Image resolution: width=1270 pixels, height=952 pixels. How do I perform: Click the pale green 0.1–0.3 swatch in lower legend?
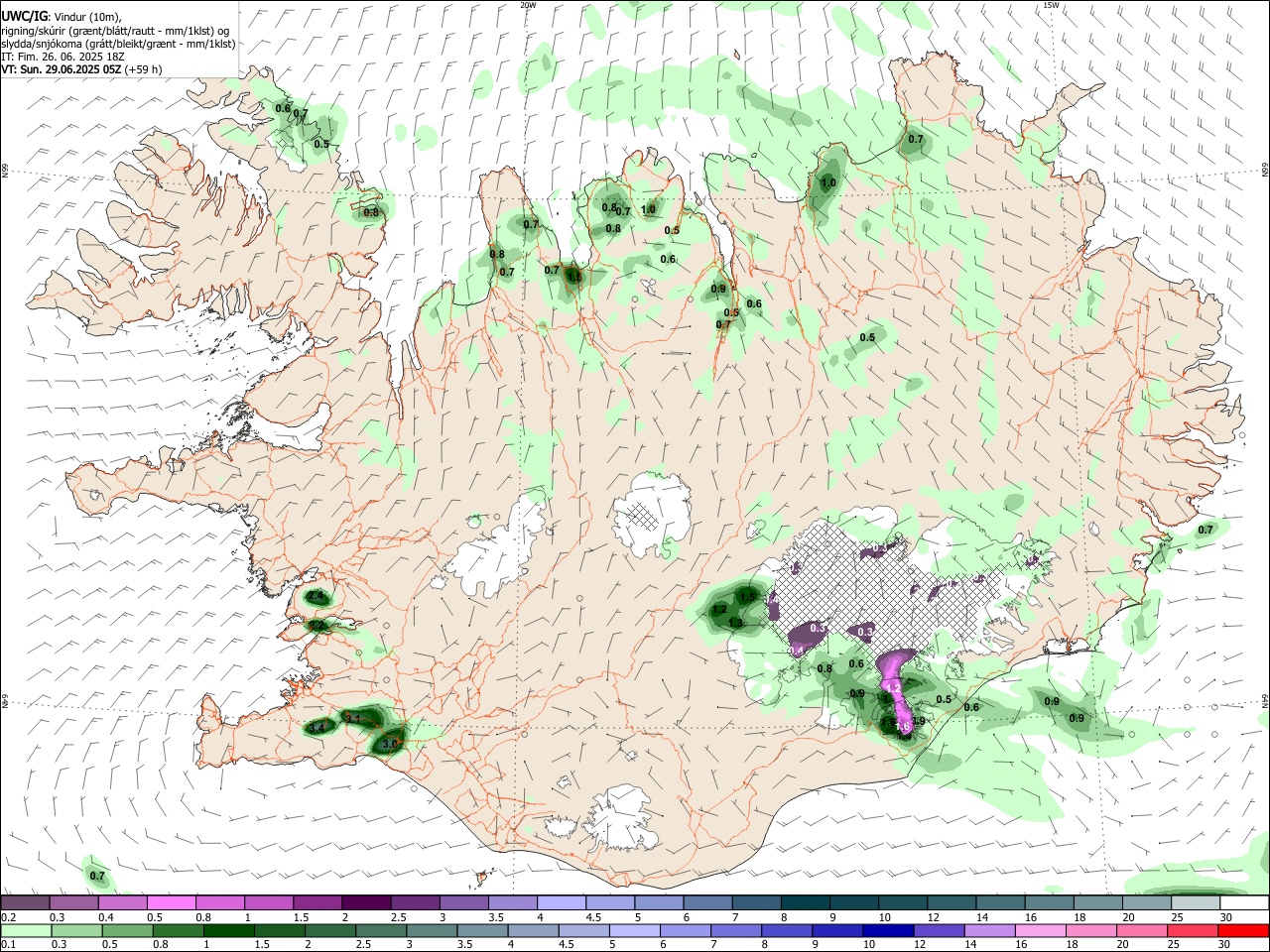26,930
